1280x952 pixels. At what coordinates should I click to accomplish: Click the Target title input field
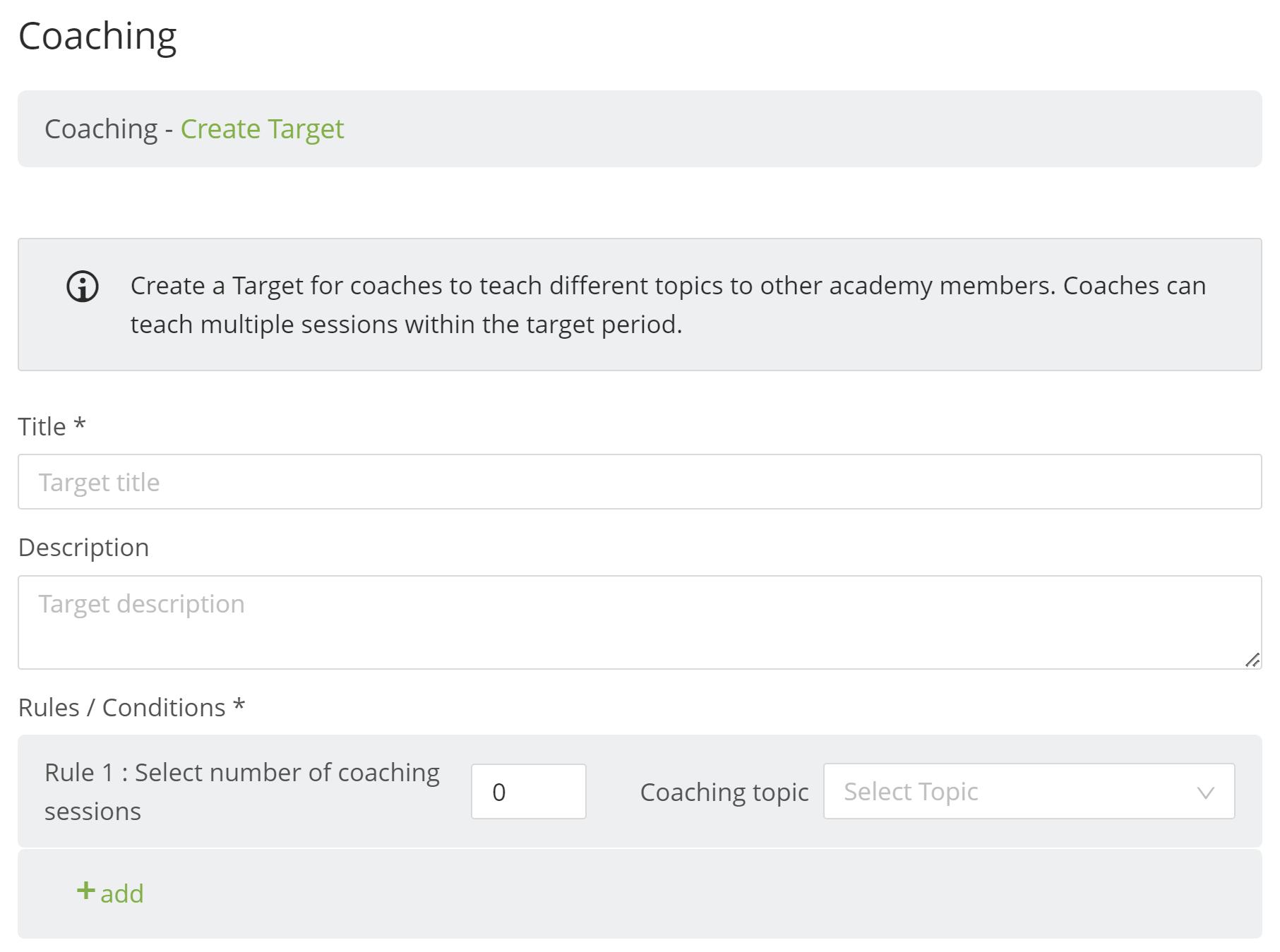[x=640, y=482]
